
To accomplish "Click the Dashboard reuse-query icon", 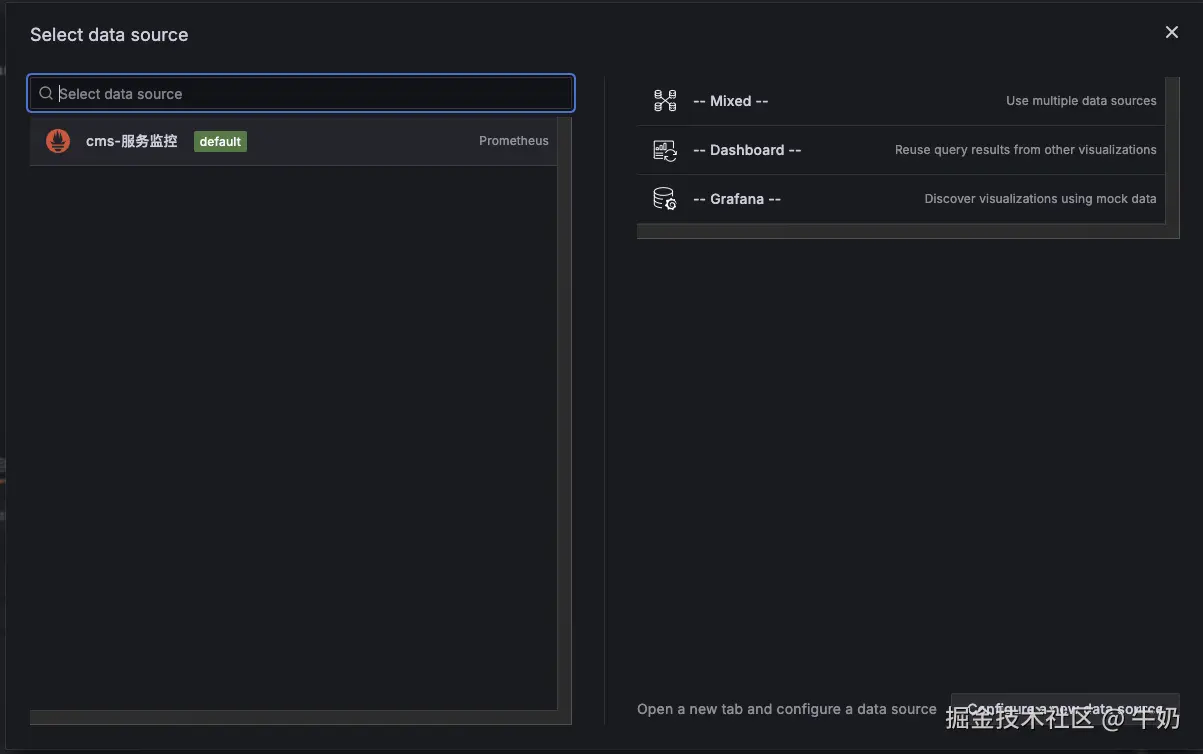I will coord(664,148).
